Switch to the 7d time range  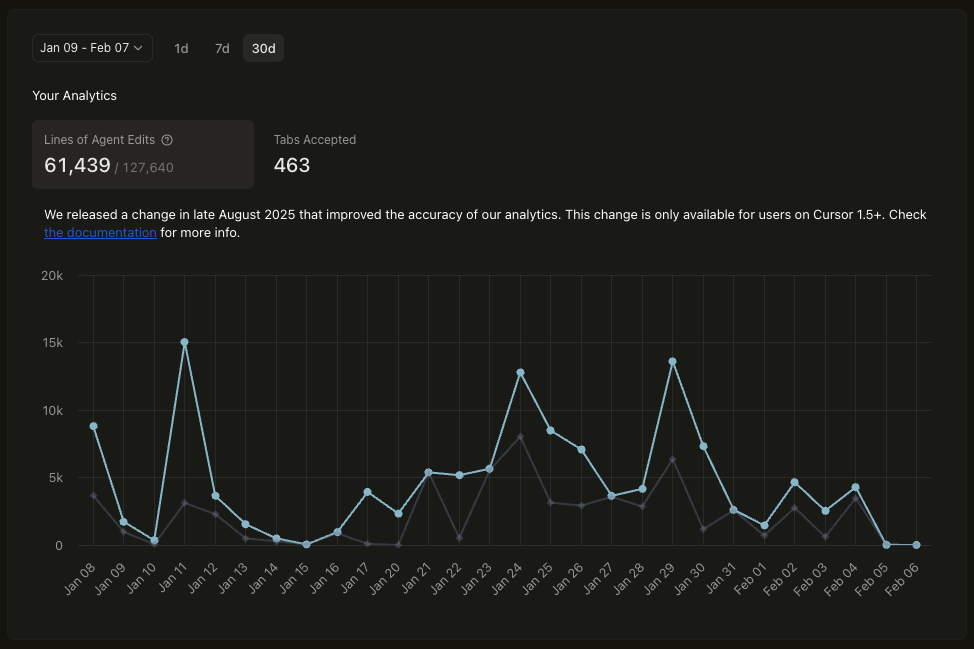coord(222,48)
